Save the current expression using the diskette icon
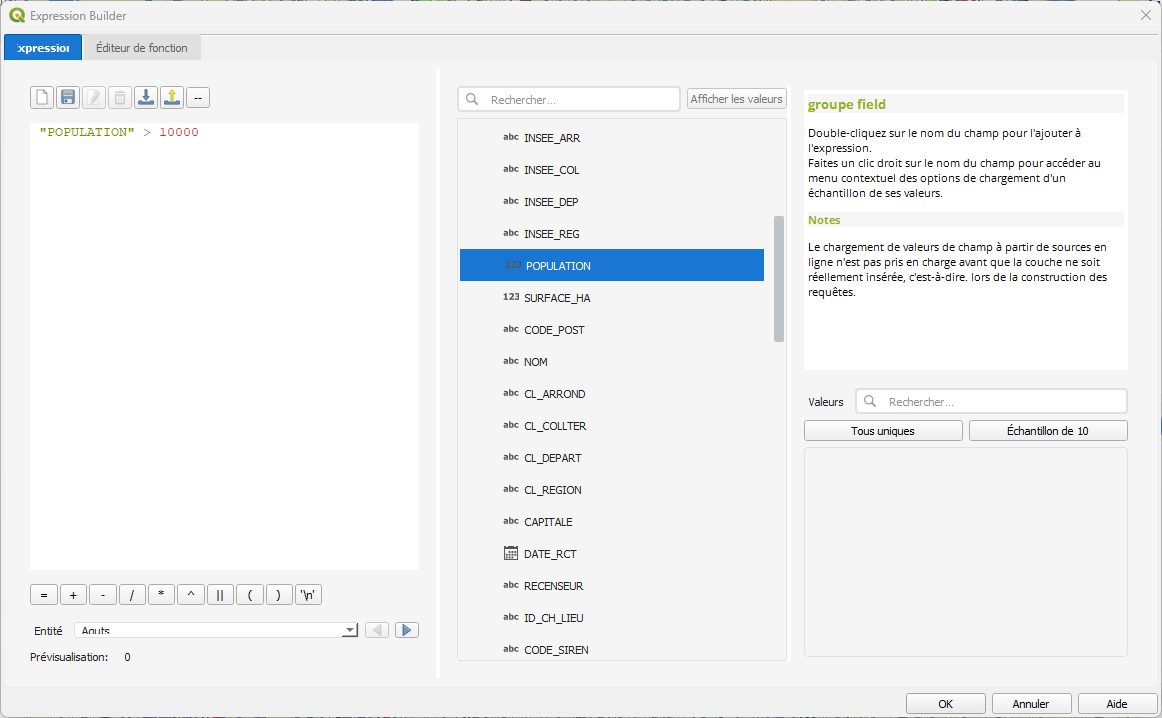The image size is (1162, 718). click(68, 97)
